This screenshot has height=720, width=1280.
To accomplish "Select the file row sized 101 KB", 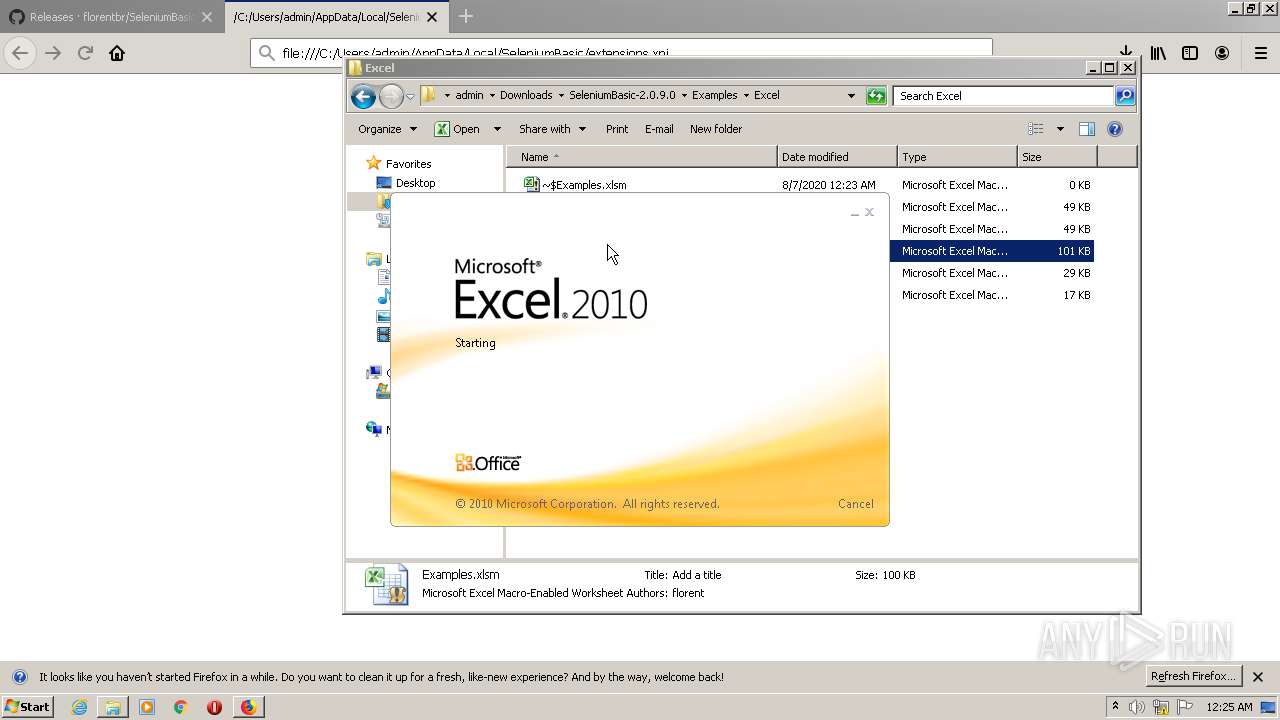I will [992, 251].
